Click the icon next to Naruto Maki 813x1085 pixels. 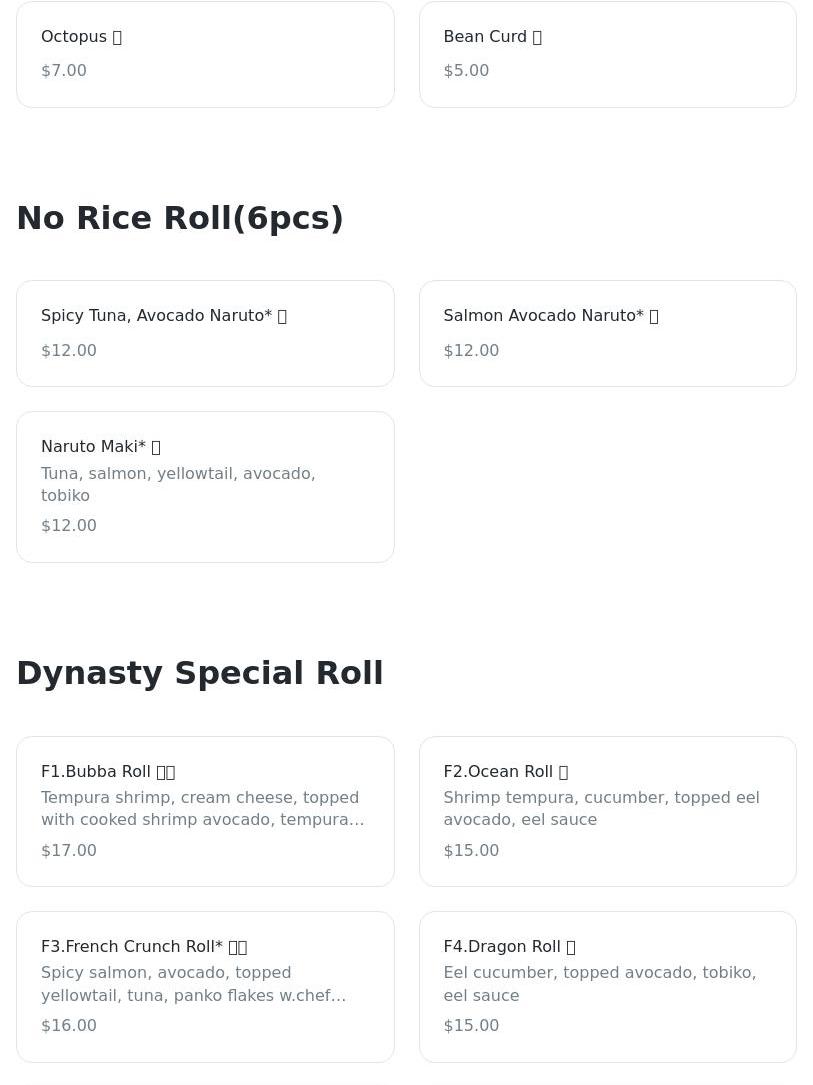(156, 447)
